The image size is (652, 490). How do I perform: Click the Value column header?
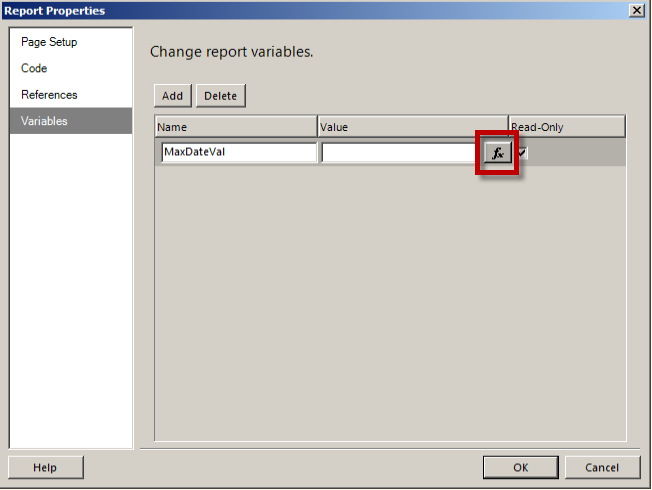(412, 127)
